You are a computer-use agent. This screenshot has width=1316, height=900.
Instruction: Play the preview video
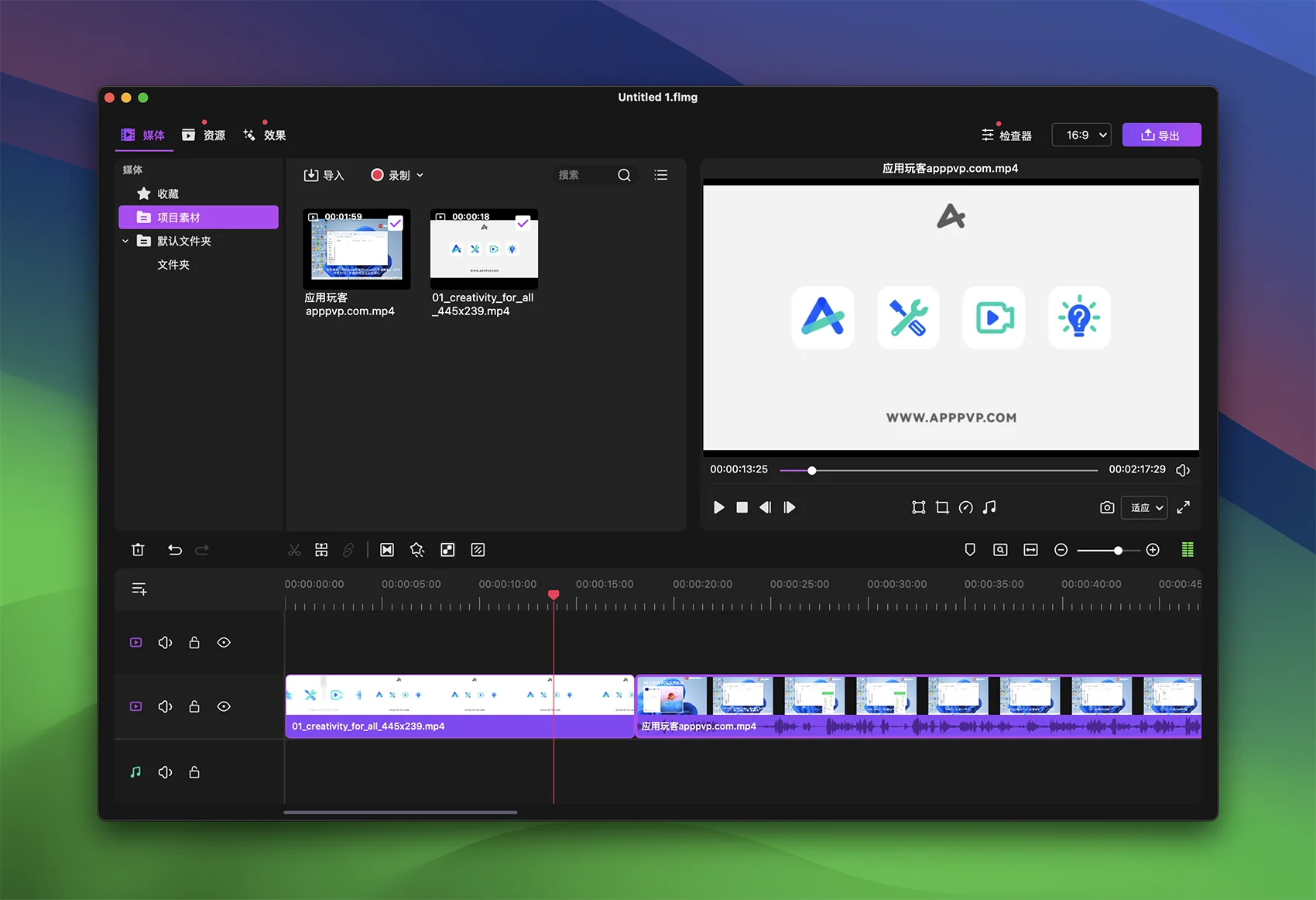click(718, 507)
